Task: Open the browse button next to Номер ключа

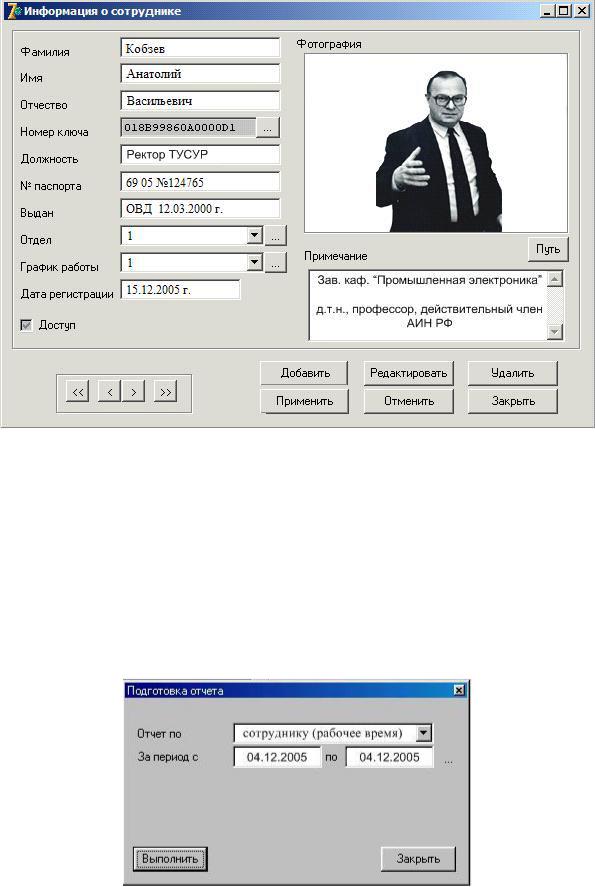Action: coord(268,128)
